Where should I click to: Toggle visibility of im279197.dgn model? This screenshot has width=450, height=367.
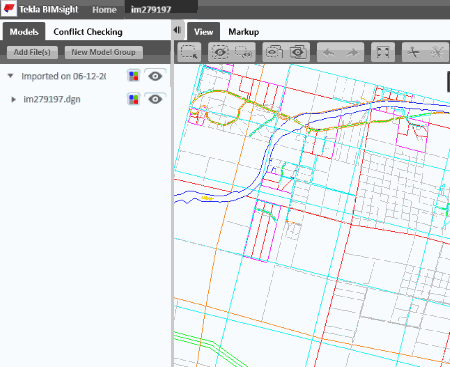click(x=155, y=99)
